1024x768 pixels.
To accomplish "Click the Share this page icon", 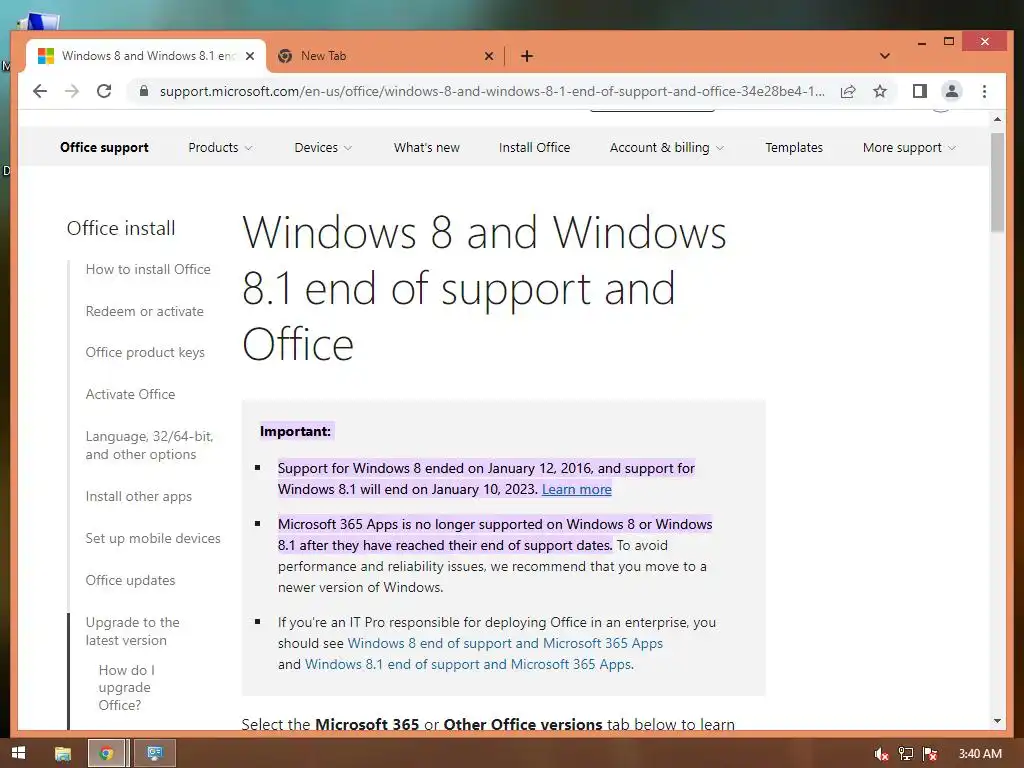I will 848,91.
